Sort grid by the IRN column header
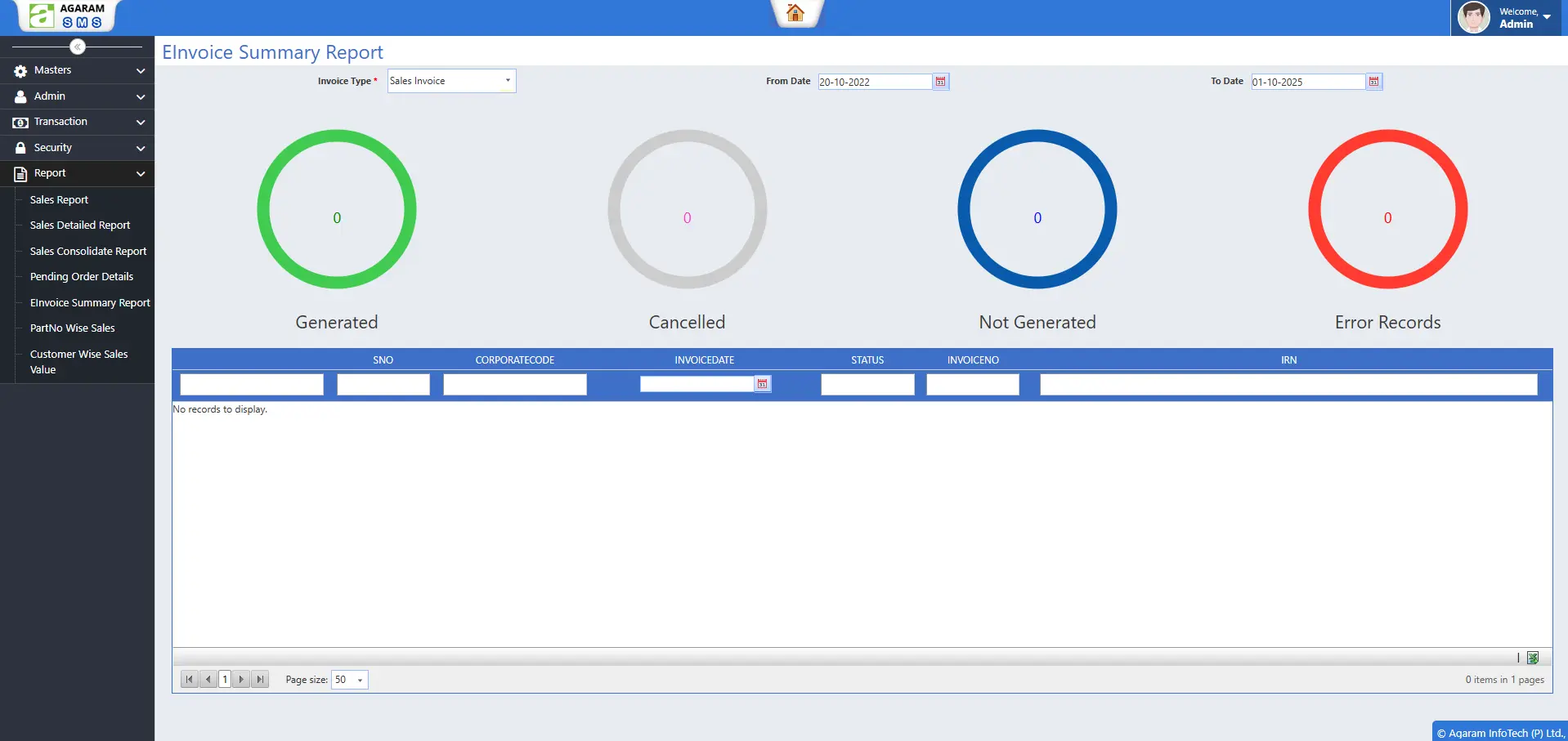The height and width of the screenshot is (741, 1568). click(1288, 360)
